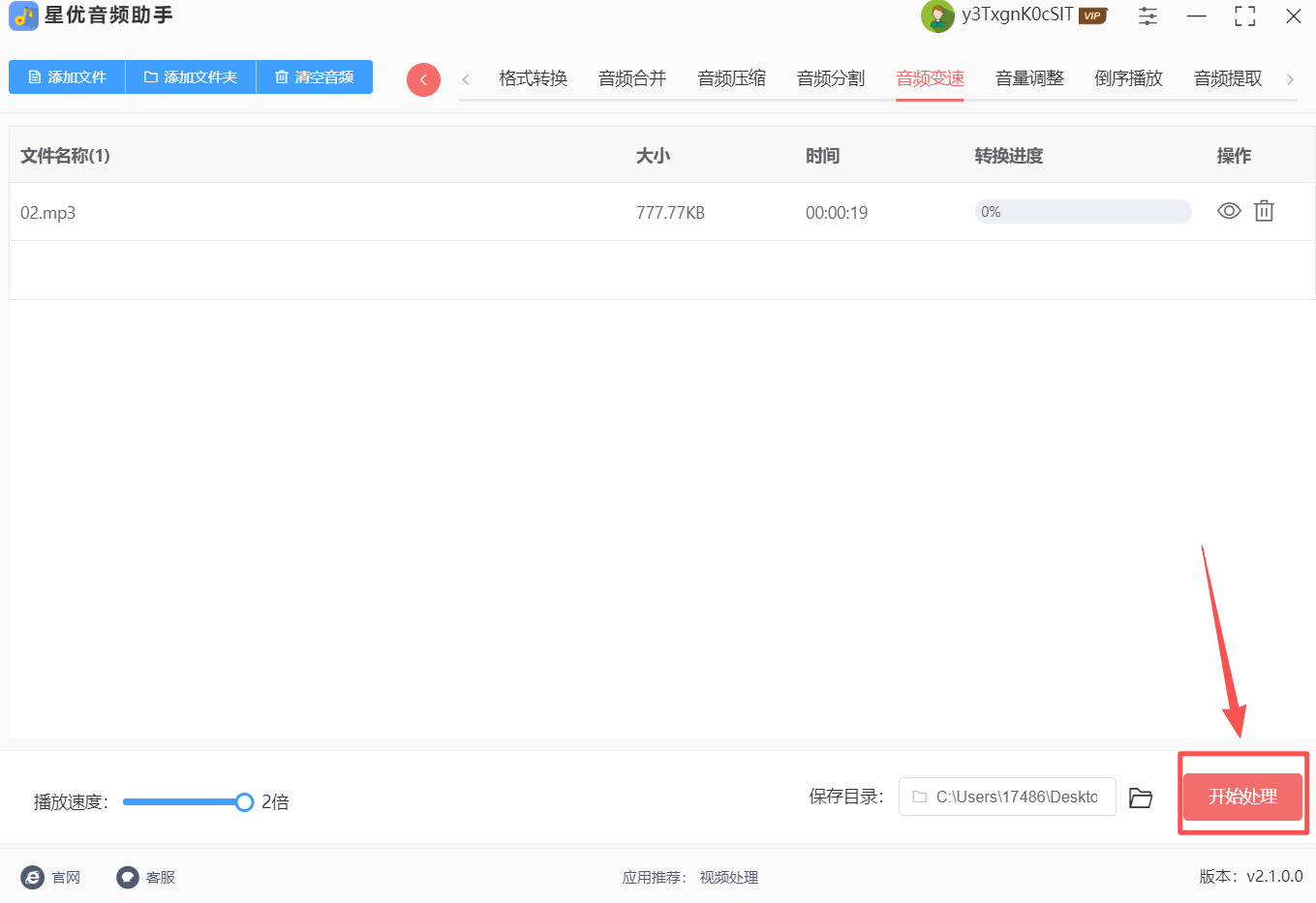This screenshot has height=903, width=1316.
Task: Click the 星优音频助手 app logo icon
Action: point(23,16)
